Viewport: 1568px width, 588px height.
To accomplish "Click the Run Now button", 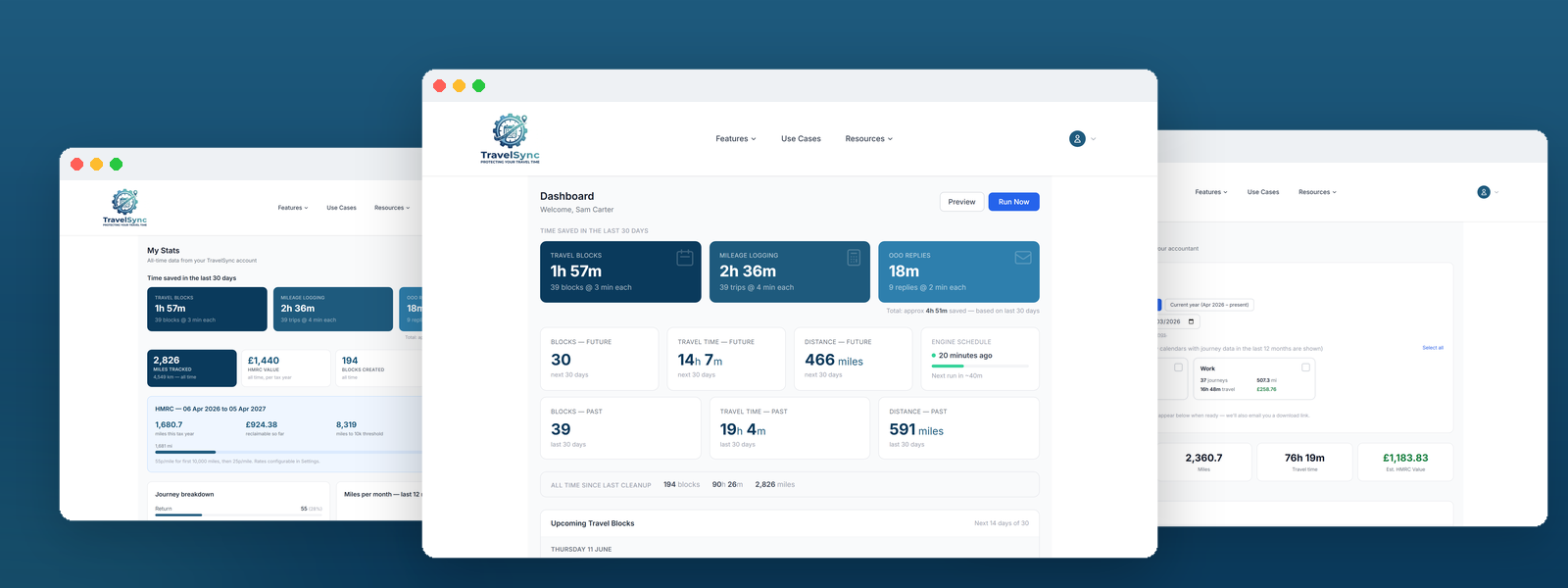I will pos(1013,202).
